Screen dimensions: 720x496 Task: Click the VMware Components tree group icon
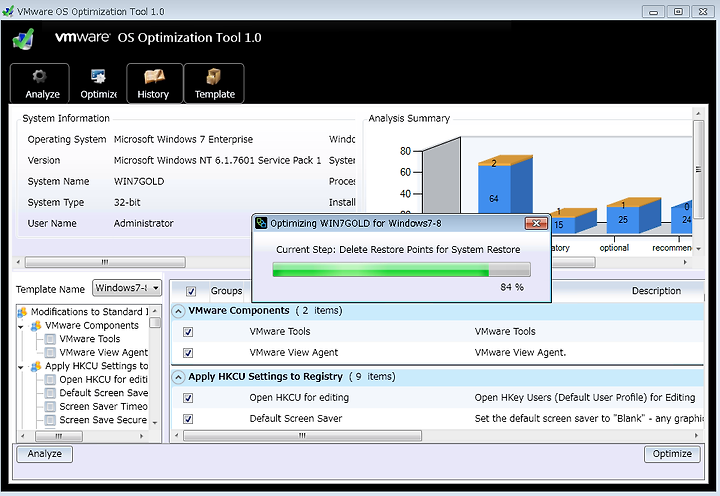(x=36, y=326)
